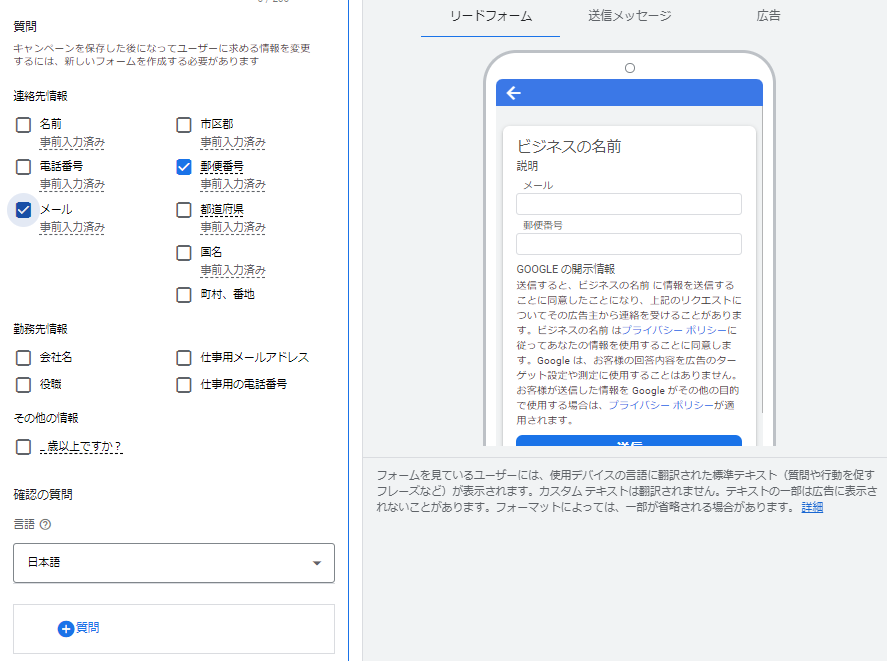Click the 勤務先情報 section heading
This screenshot has height=661, width=887.
(x=40, y=329)
